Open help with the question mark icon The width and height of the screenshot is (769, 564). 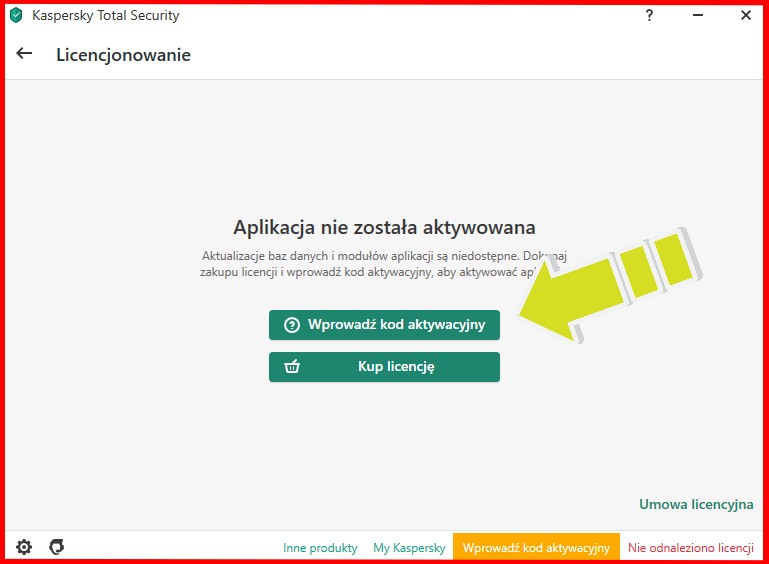tap(649, 15)
